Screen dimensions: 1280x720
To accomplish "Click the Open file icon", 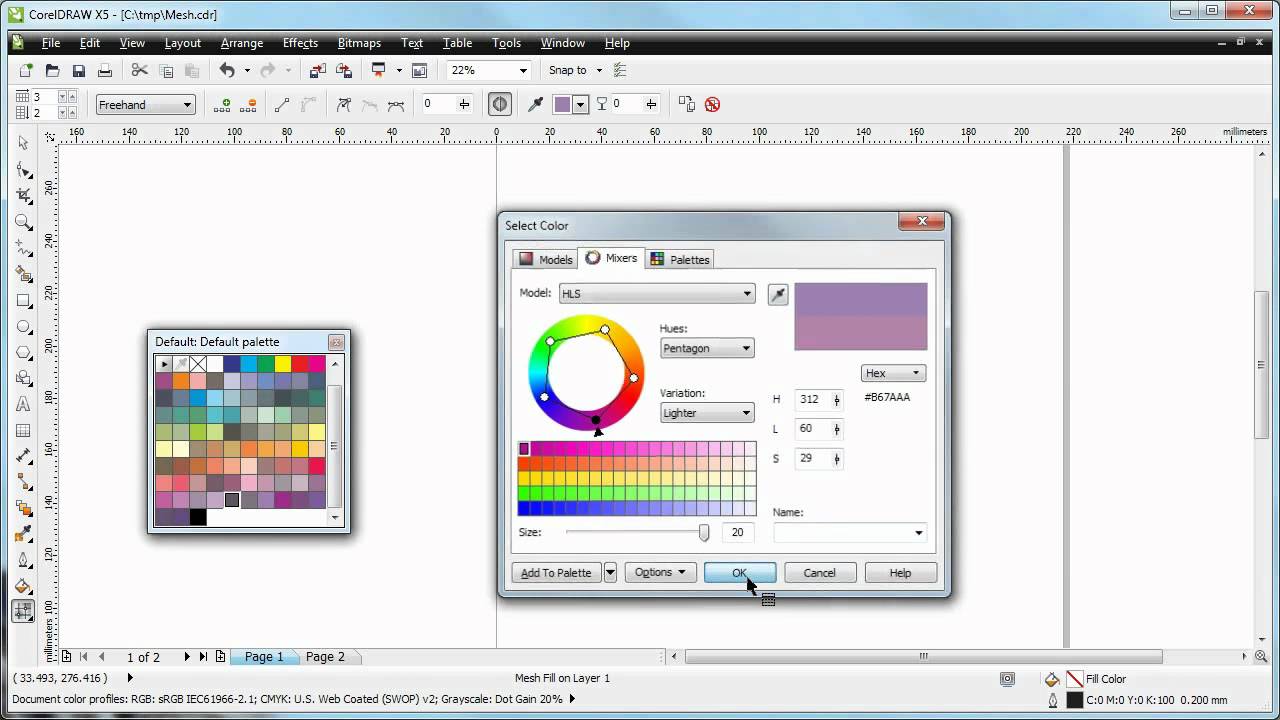I will coord(52,70).
